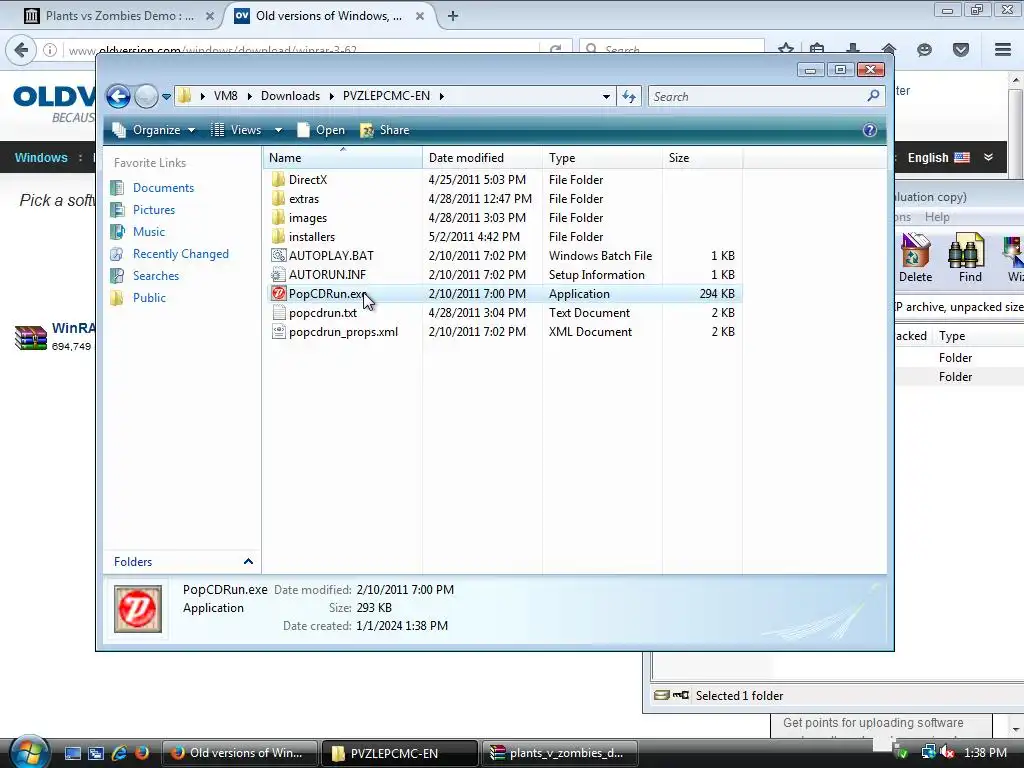
Task: Sort by the Type column header
Action: click(x=602, y=158)
